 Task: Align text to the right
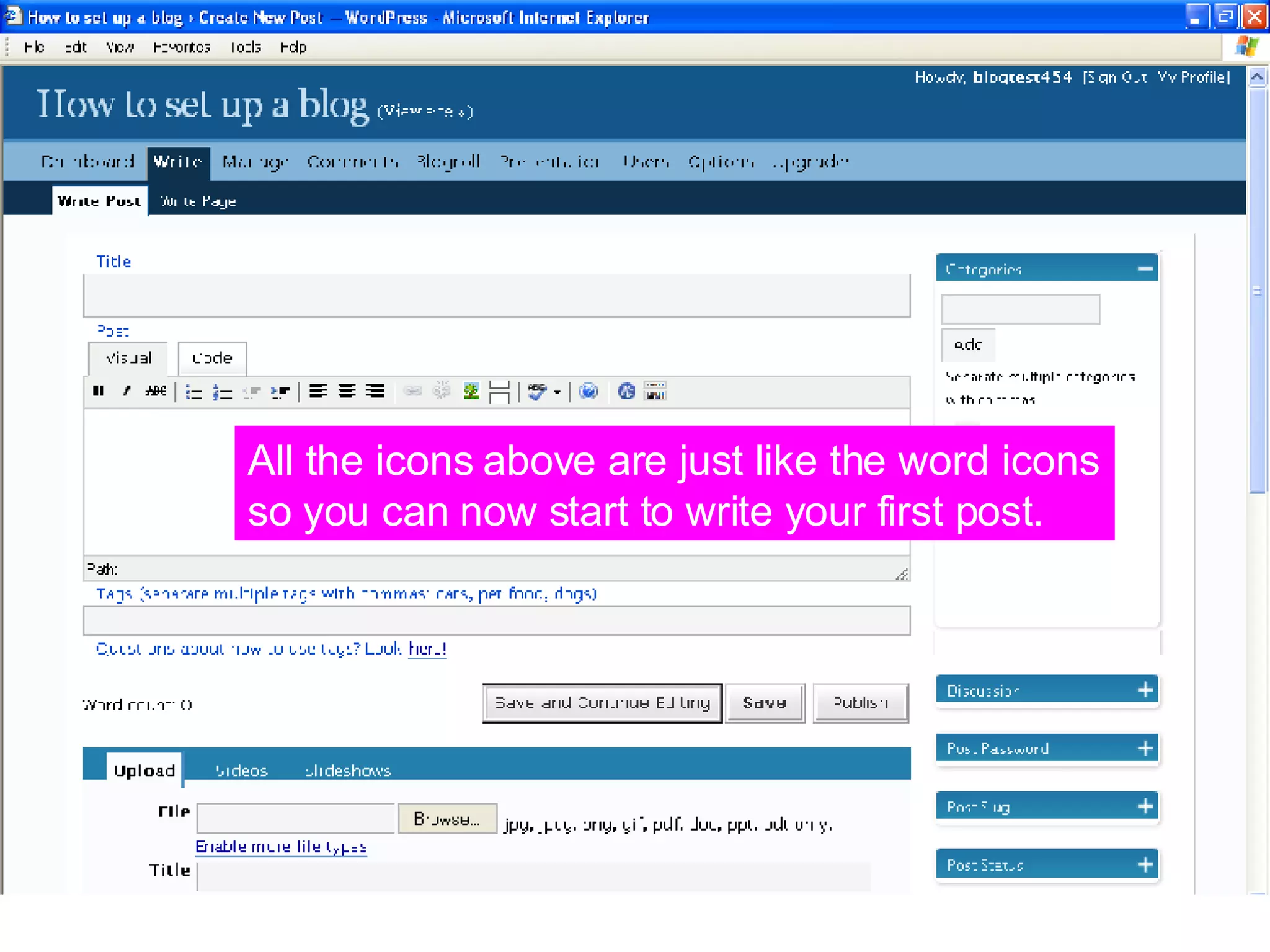(375, 391)
